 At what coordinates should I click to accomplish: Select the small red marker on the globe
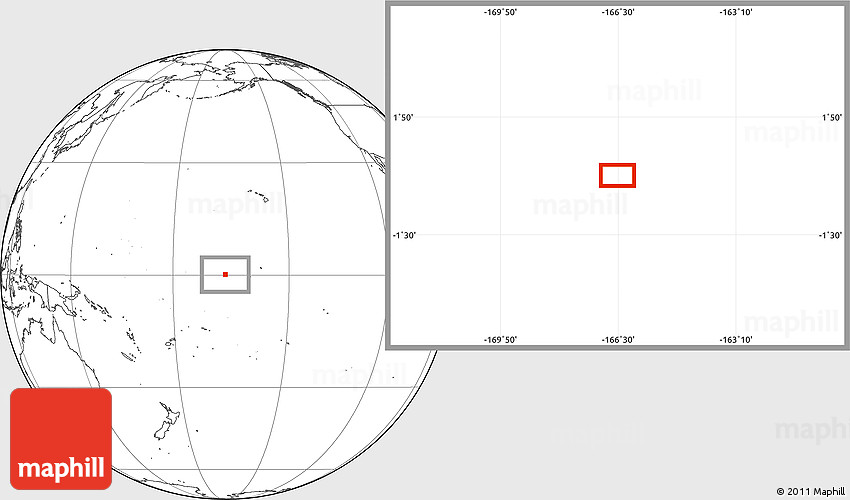225,274
